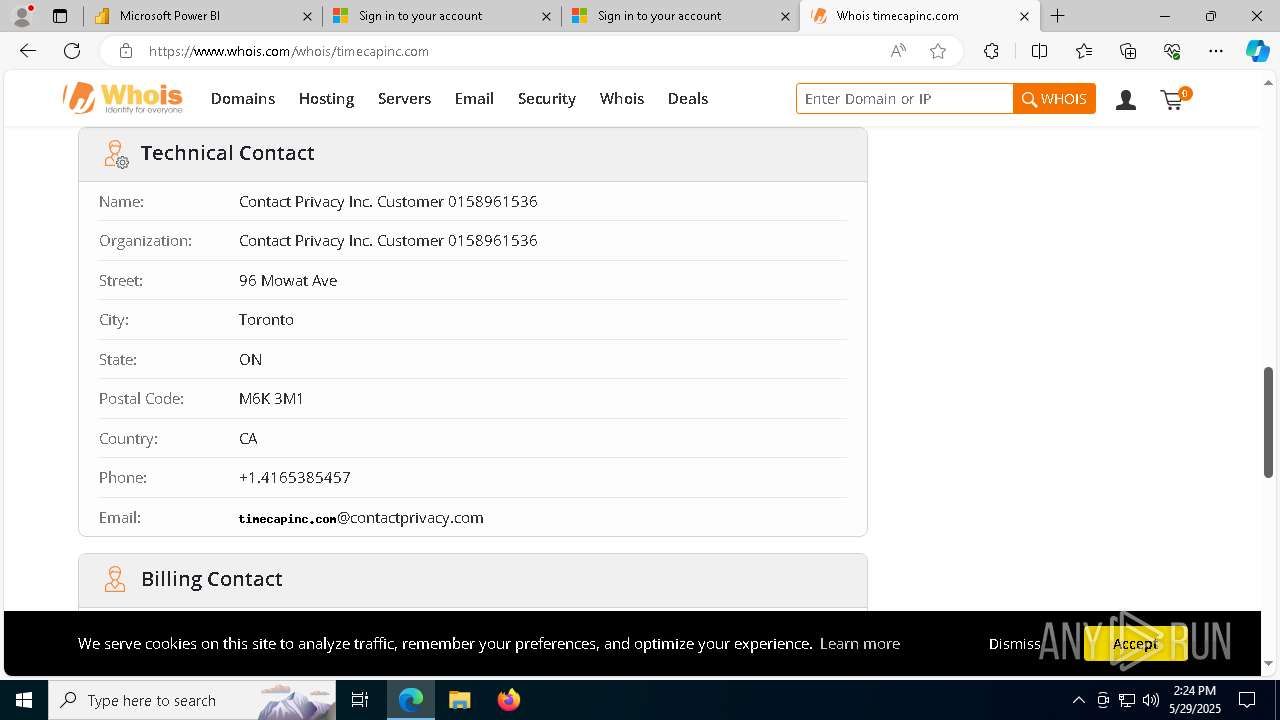
Task: Open the Deals menu item
Action: point(688,98)
